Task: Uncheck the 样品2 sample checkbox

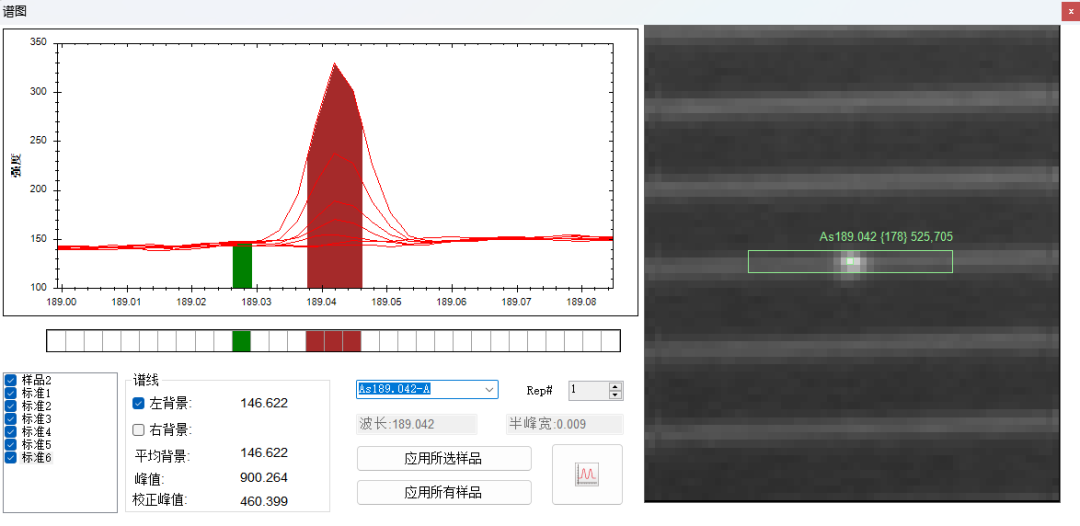Action: click(x=11, y=380)
